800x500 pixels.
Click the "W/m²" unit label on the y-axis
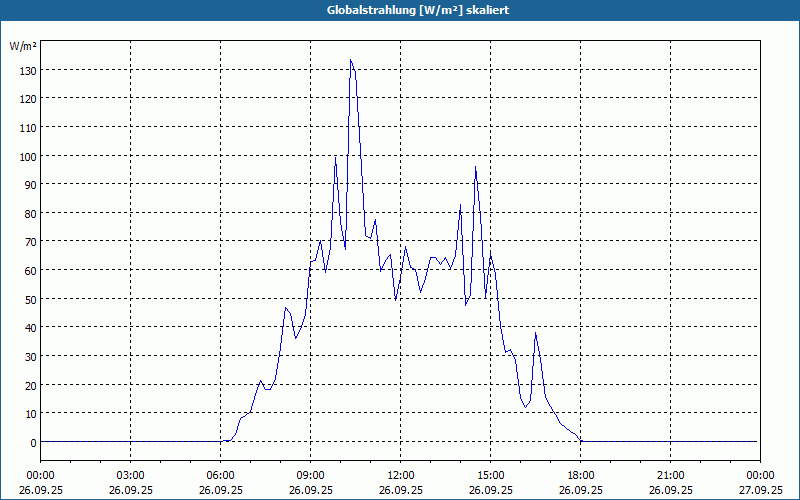[x=23, y=46]
